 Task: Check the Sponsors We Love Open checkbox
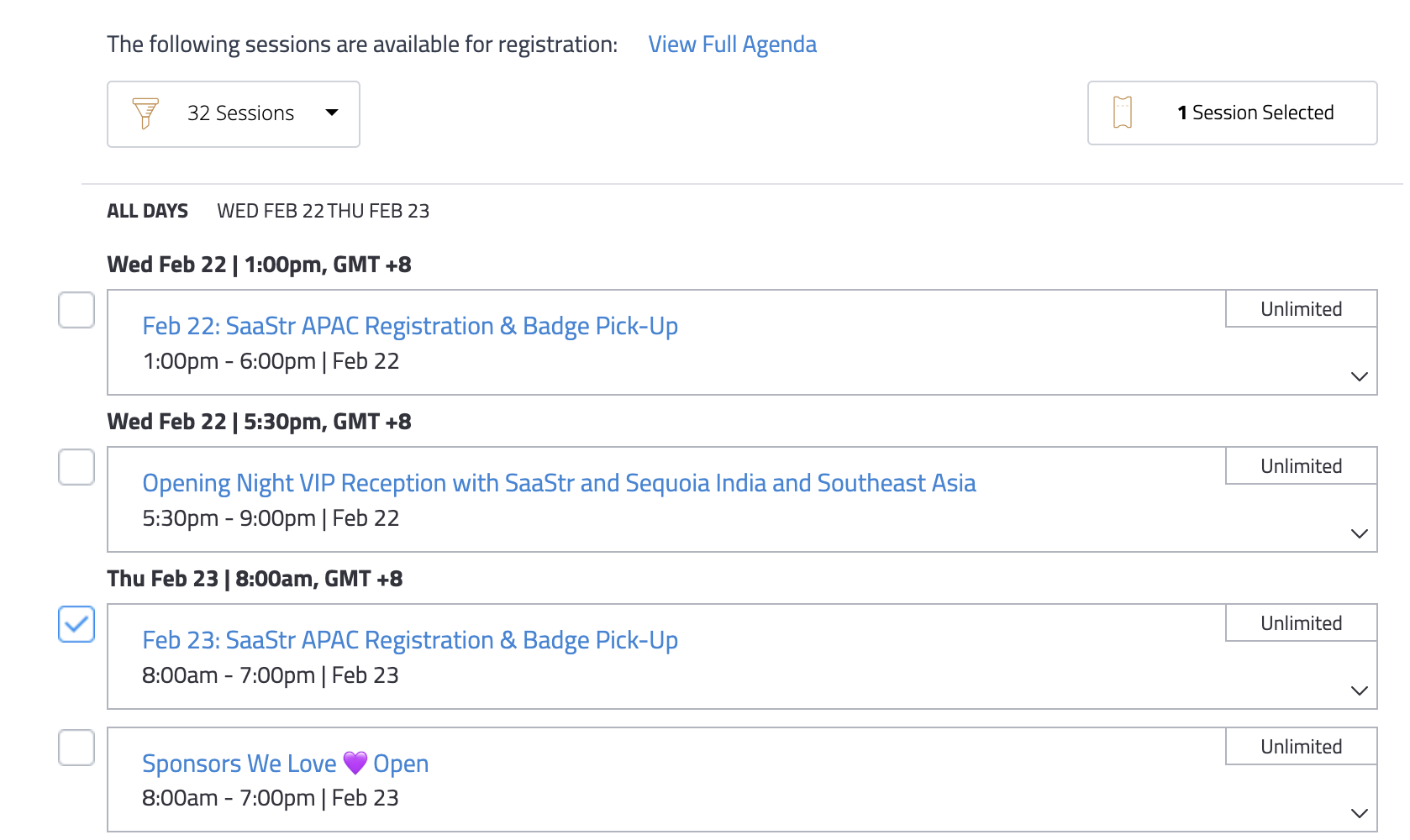(76, 748)
